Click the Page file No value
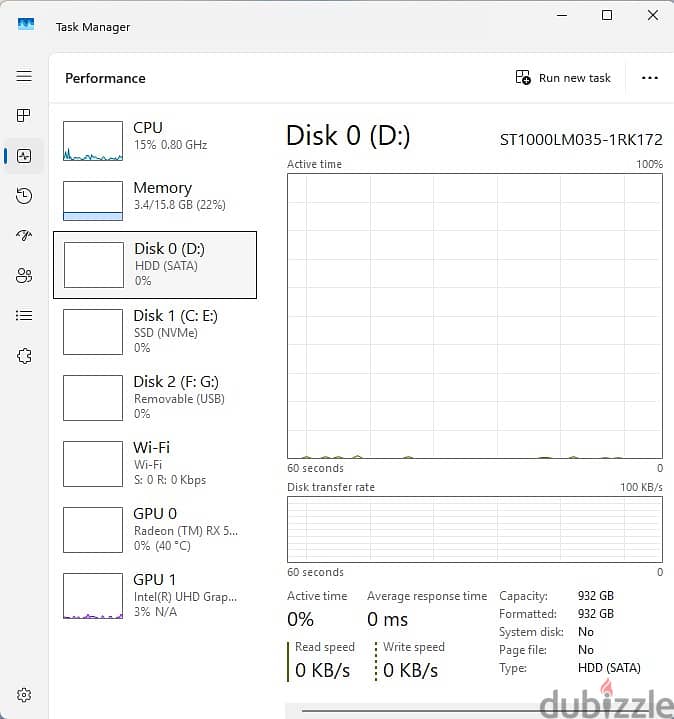The height and width of the screenshot is (719, 674). (x=586, y=650)
